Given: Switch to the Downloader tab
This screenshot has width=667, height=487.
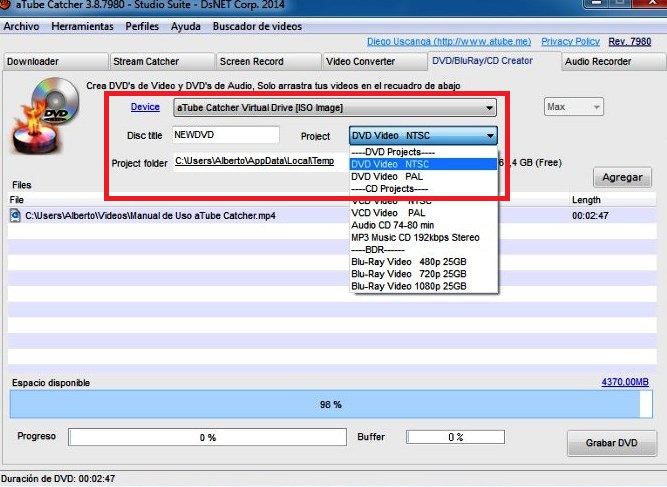Looking at the screenshot, I should (55, 61).
